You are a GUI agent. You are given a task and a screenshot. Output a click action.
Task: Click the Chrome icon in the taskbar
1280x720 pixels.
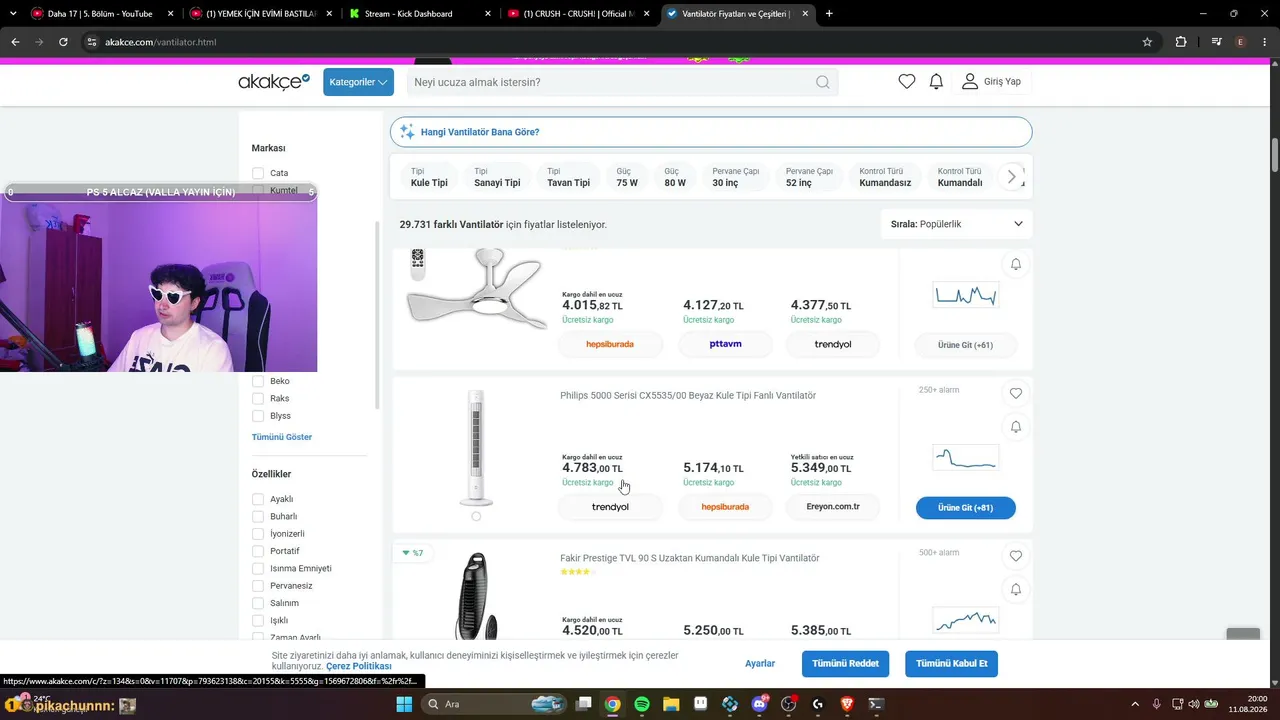click(x=612, y=704)
